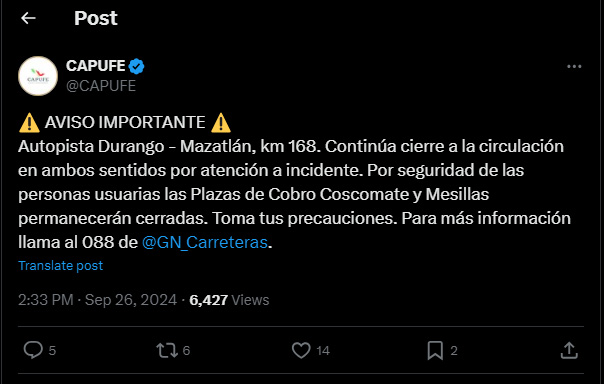The image size is (604, 384).
Task: Click the share upload icon
Action: (569, 350)
